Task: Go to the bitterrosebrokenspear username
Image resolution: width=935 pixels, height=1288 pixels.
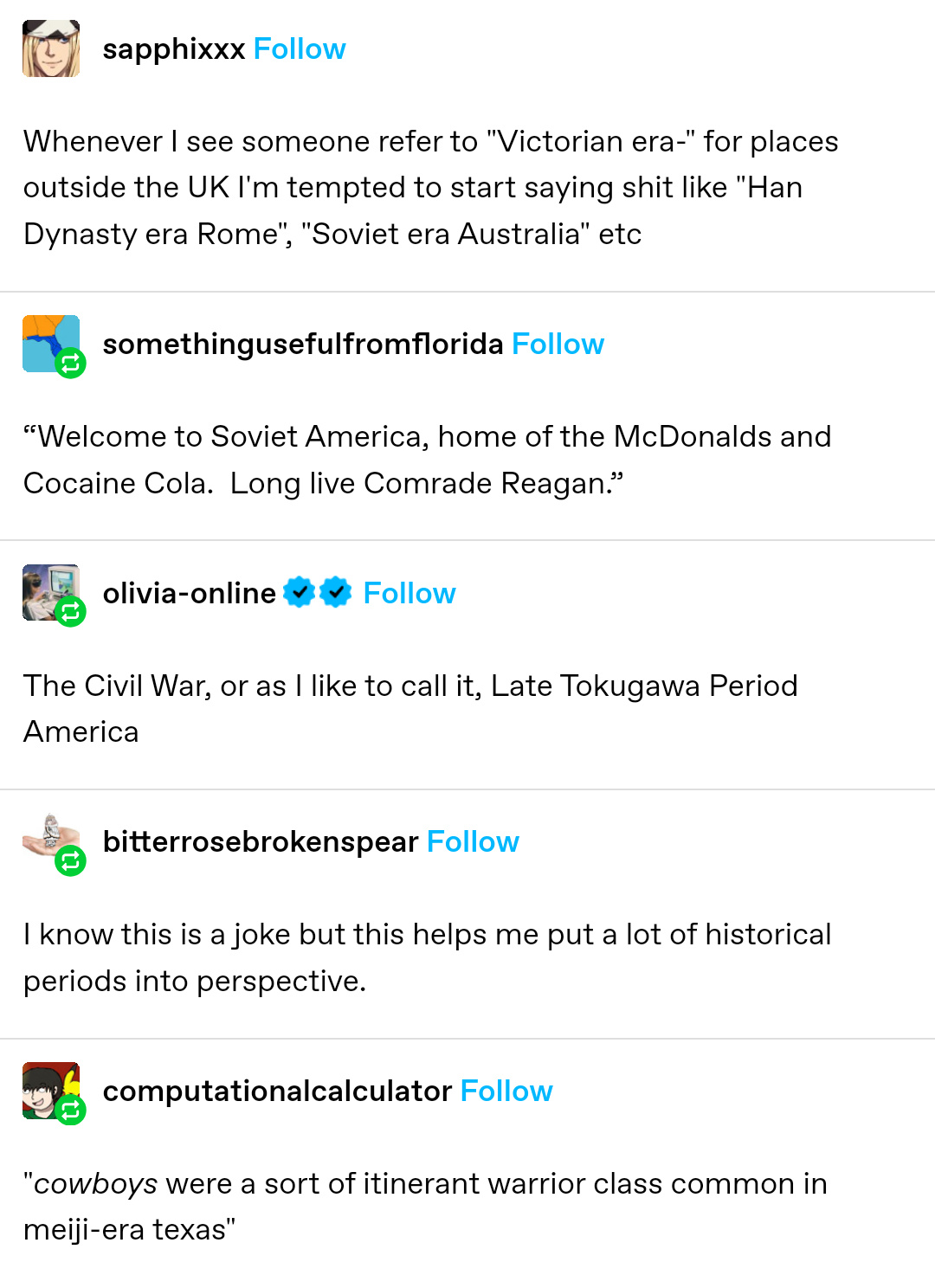Action: [x=260, y=842]
